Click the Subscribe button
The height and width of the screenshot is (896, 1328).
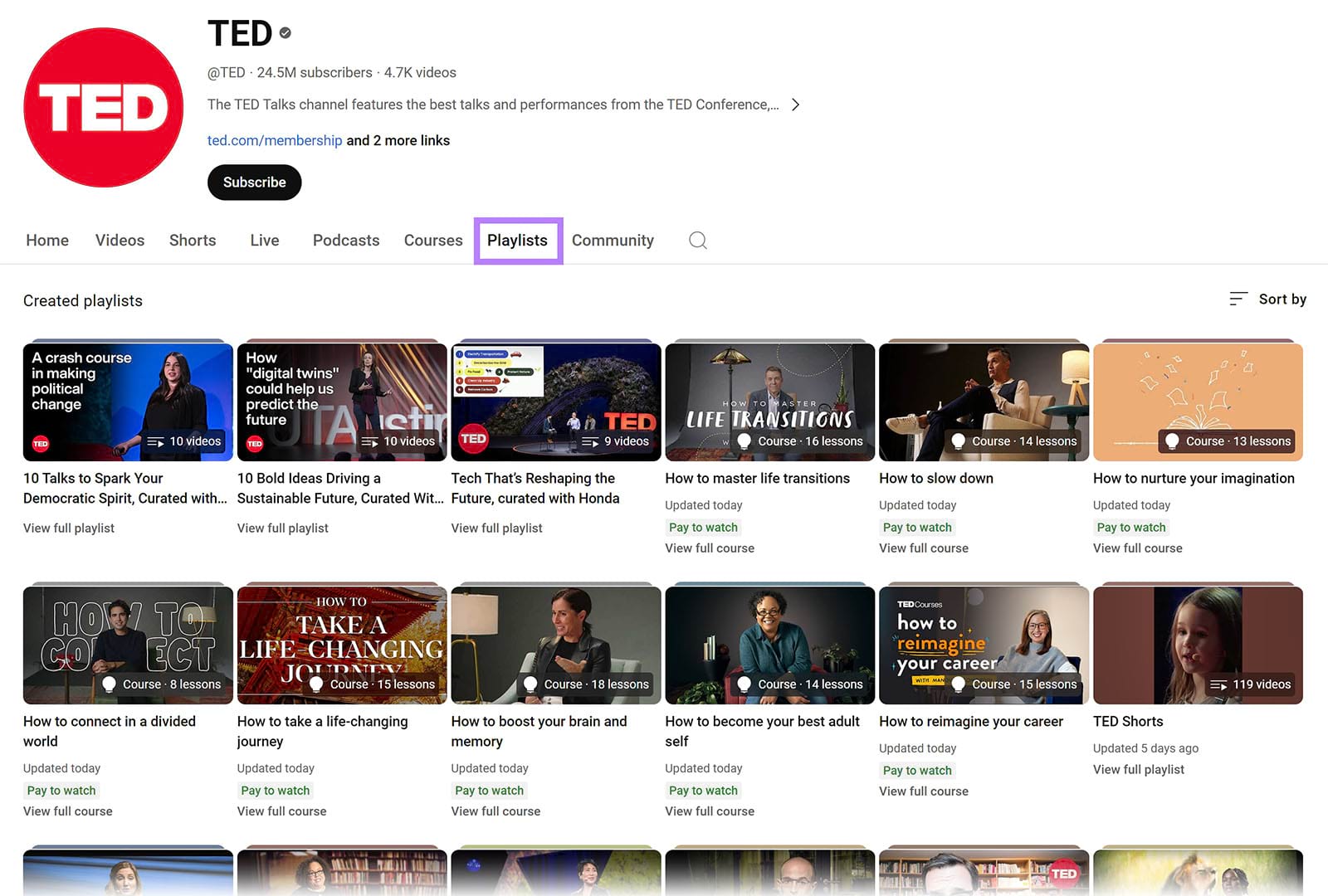pos(254,182)
